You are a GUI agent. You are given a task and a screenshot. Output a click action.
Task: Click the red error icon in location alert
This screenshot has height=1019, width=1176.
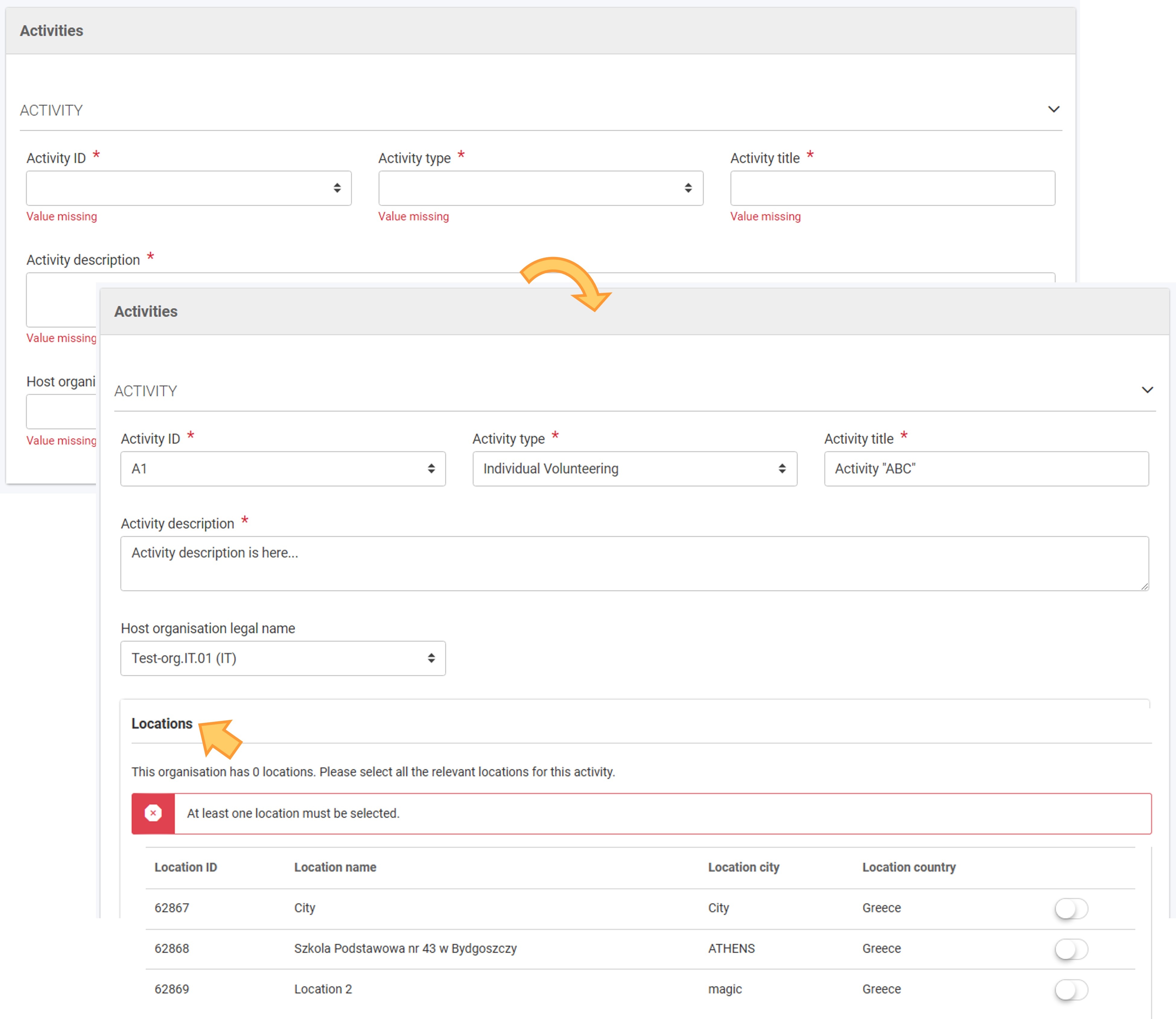(153, 813)
